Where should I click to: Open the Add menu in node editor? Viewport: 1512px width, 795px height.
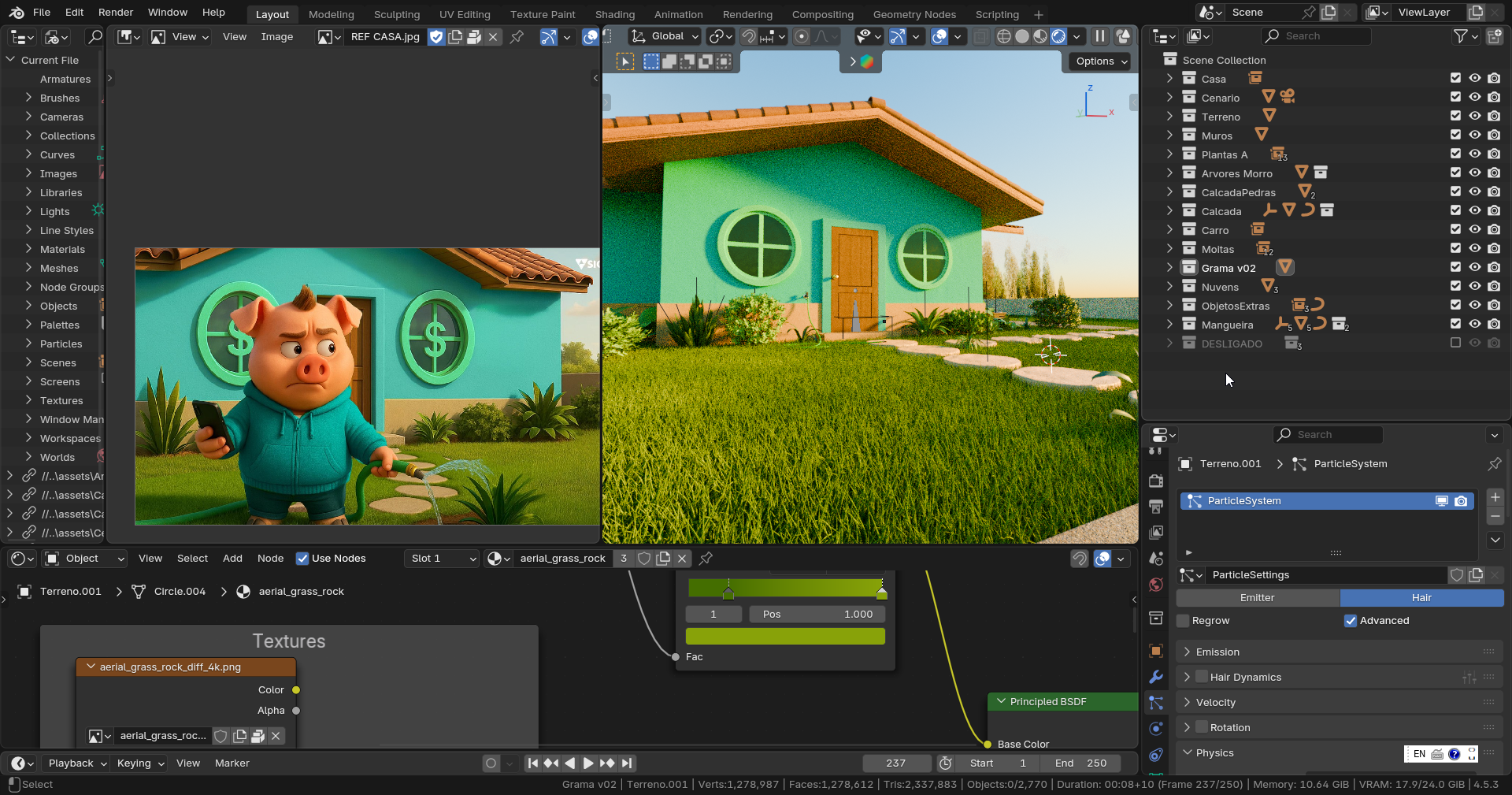point(232,559)
